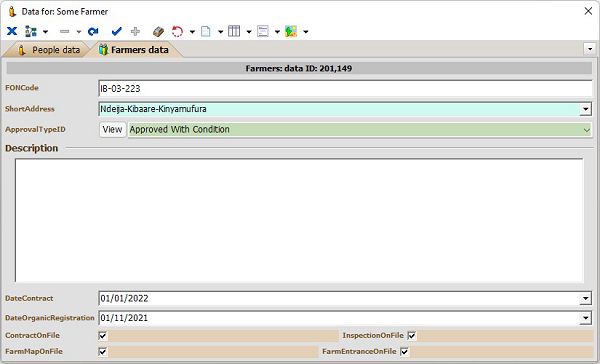The image size is (600, 364).
Task: Open the Approved With Condition combo box
Action: tap(360, 130)
